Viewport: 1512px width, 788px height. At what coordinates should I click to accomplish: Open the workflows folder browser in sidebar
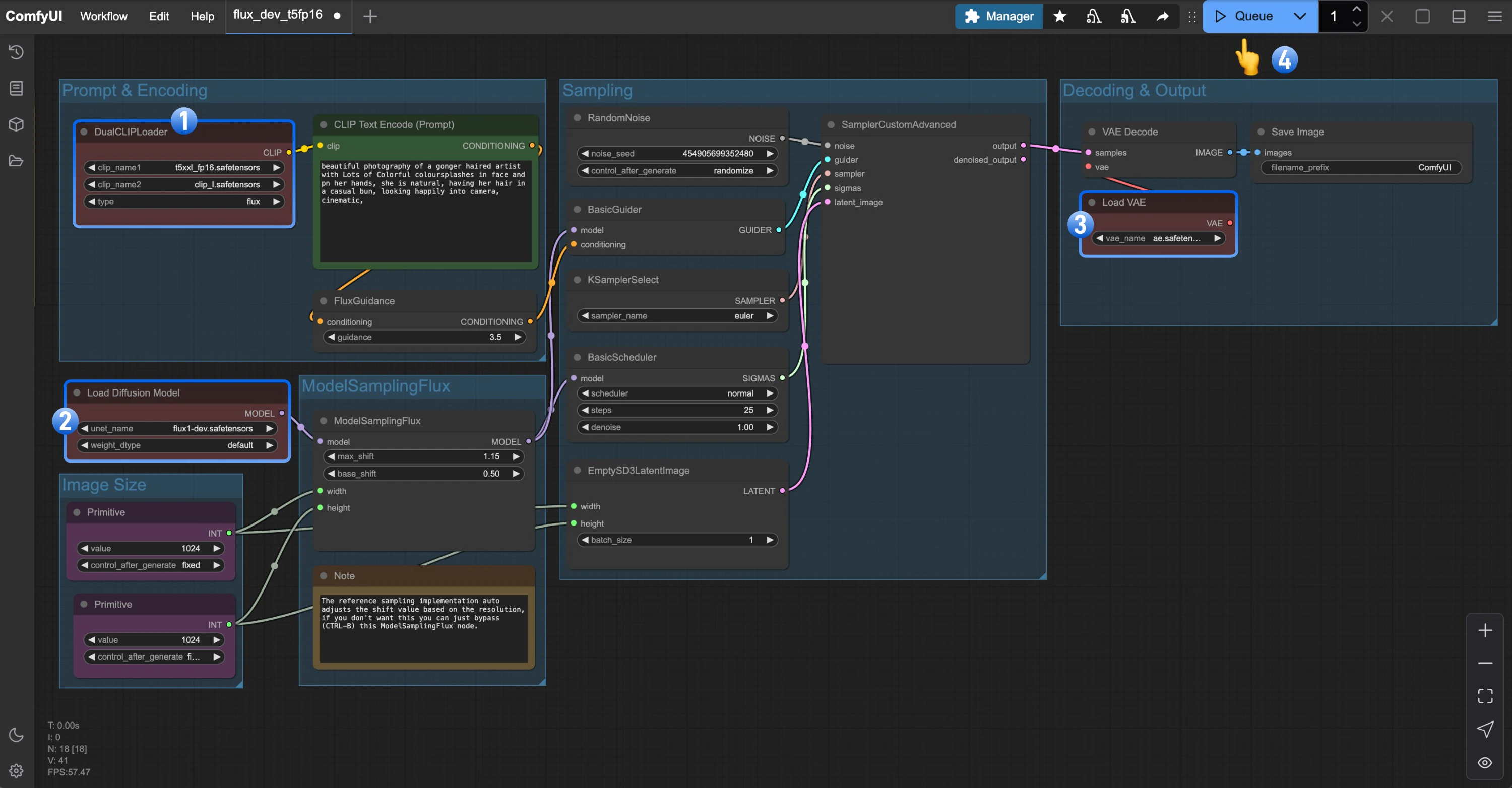click(16, 160)
